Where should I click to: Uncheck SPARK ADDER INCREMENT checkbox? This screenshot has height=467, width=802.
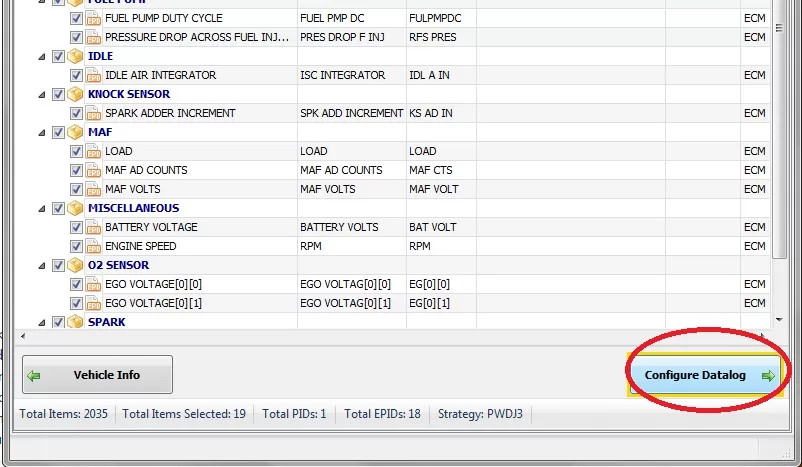pyautogui.click(x=76, y=113)
